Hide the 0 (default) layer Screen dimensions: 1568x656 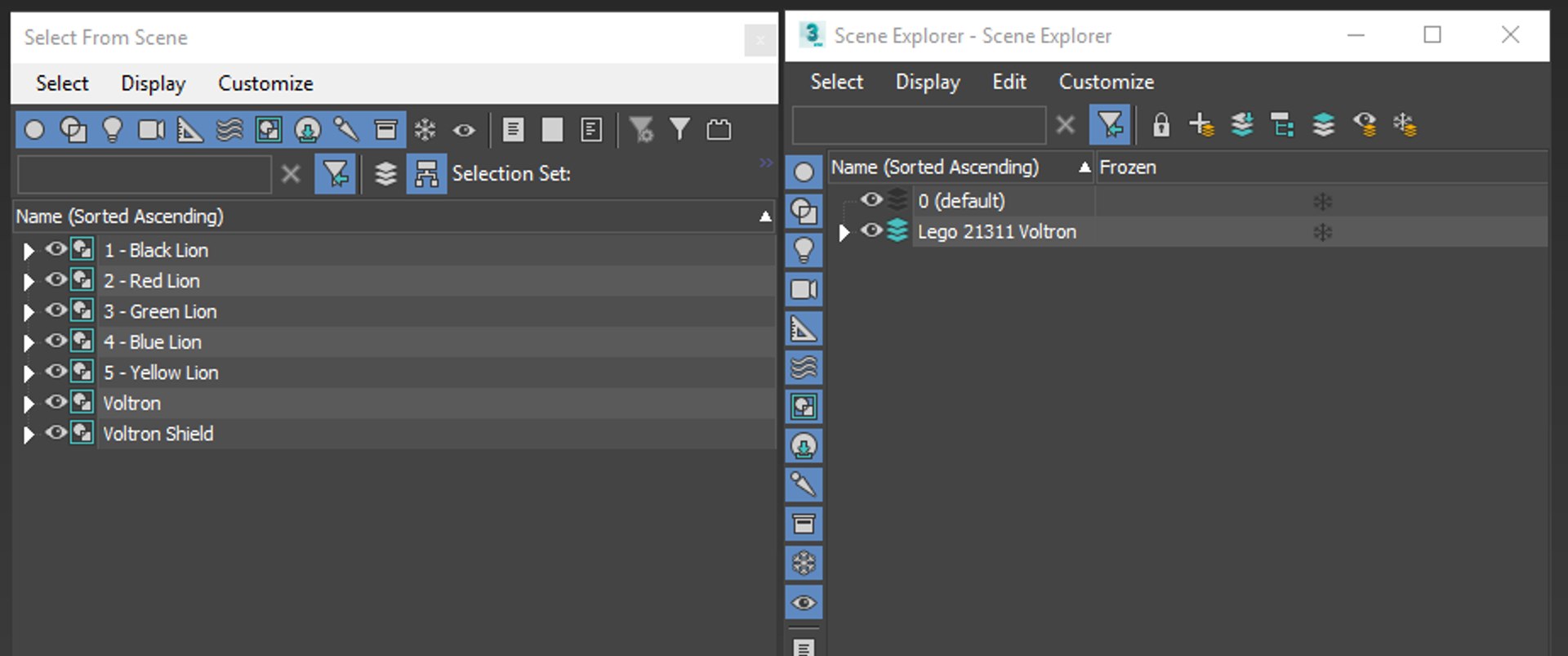coord(871,199)
